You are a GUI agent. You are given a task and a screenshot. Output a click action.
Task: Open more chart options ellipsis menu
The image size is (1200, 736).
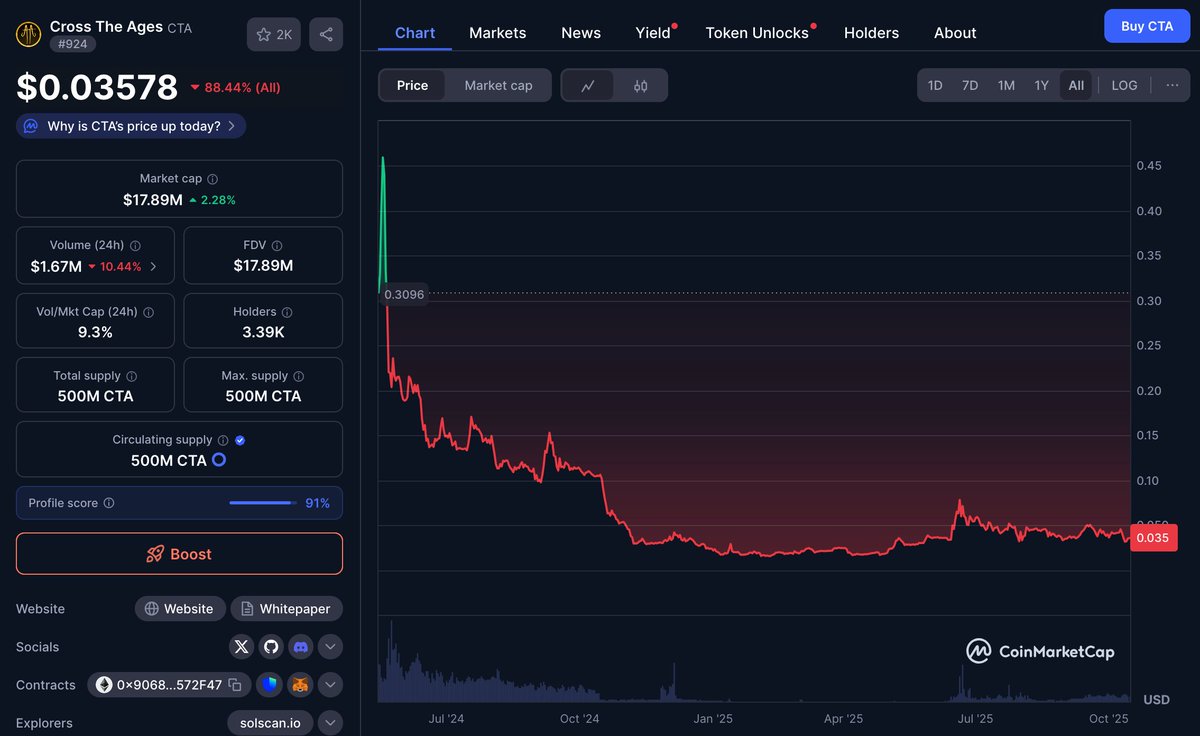[1171, 85]
